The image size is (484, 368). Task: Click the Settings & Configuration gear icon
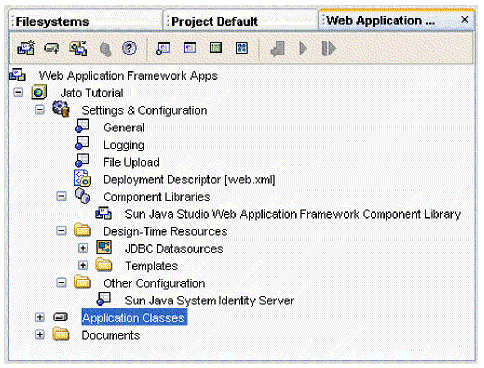pyautogui.click(x=61, y=109)
